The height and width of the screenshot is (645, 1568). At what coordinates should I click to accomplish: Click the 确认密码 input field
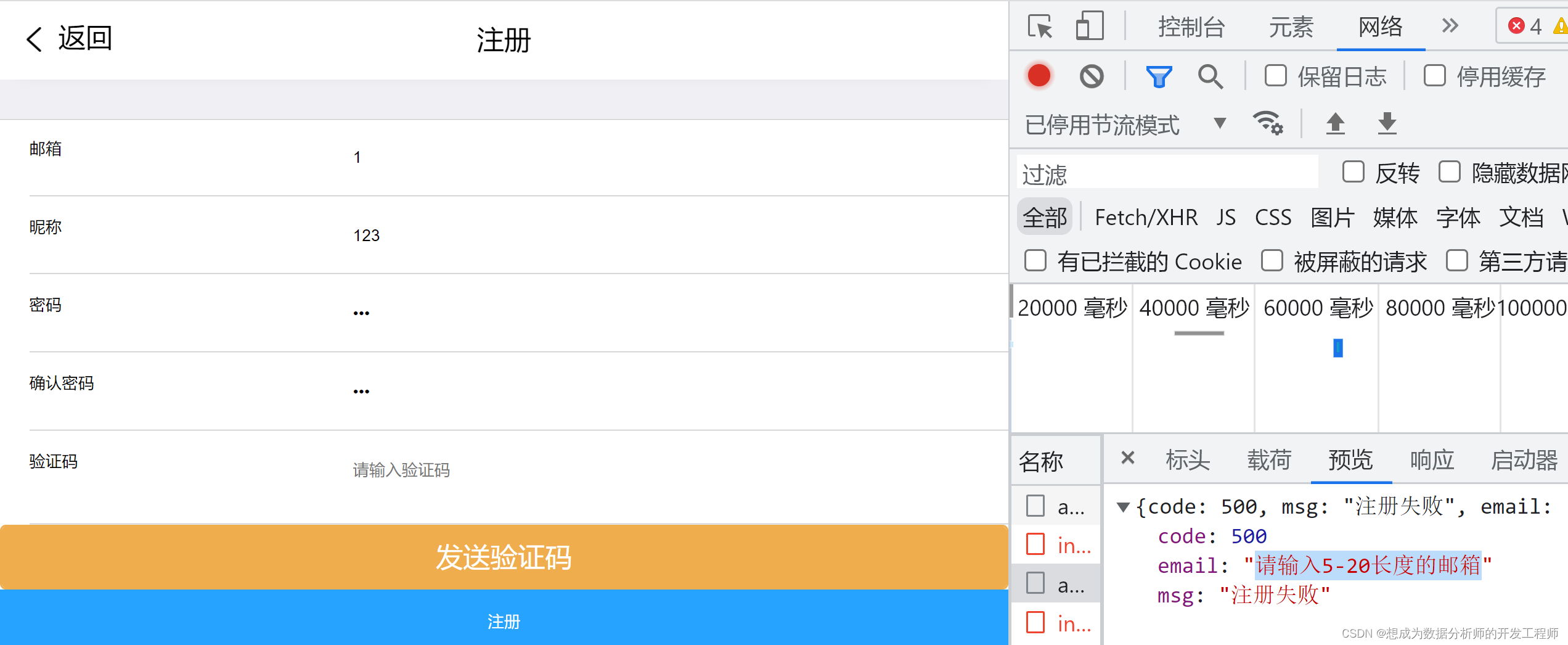click(x=680, y=392)
